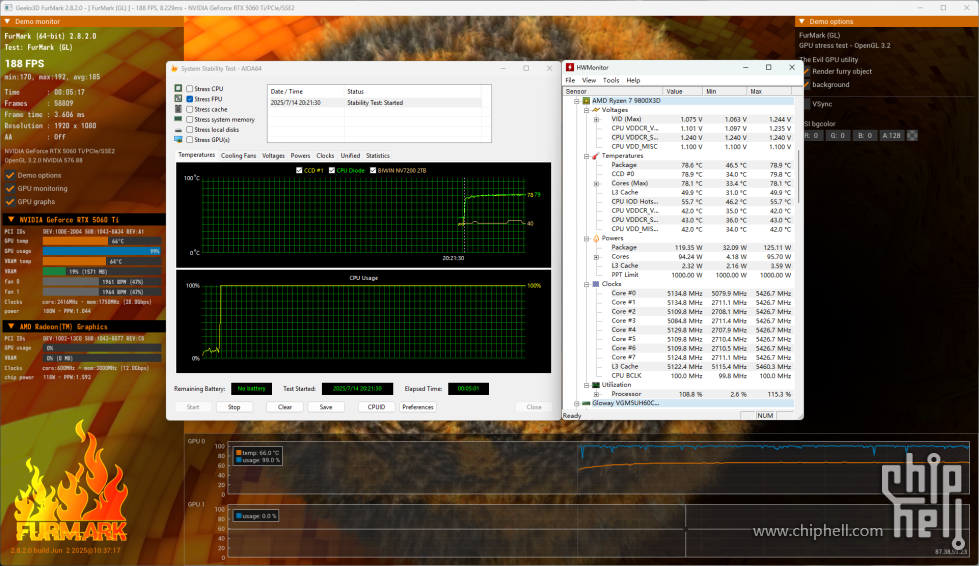
Task: Expand the Cores (Max) temperature node
Action: (596, 183)
